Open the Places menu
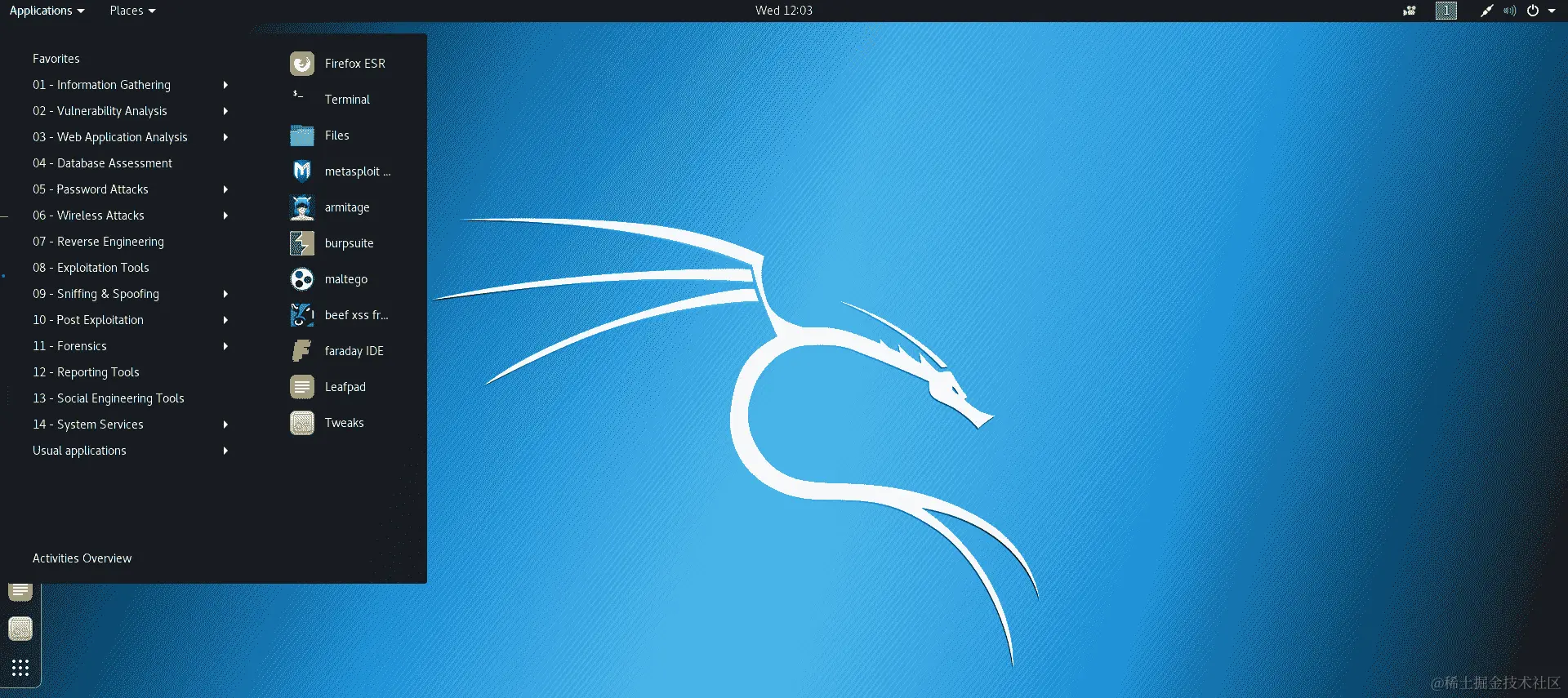Screen dimensions: 1568x698 [x=132, y=11]
